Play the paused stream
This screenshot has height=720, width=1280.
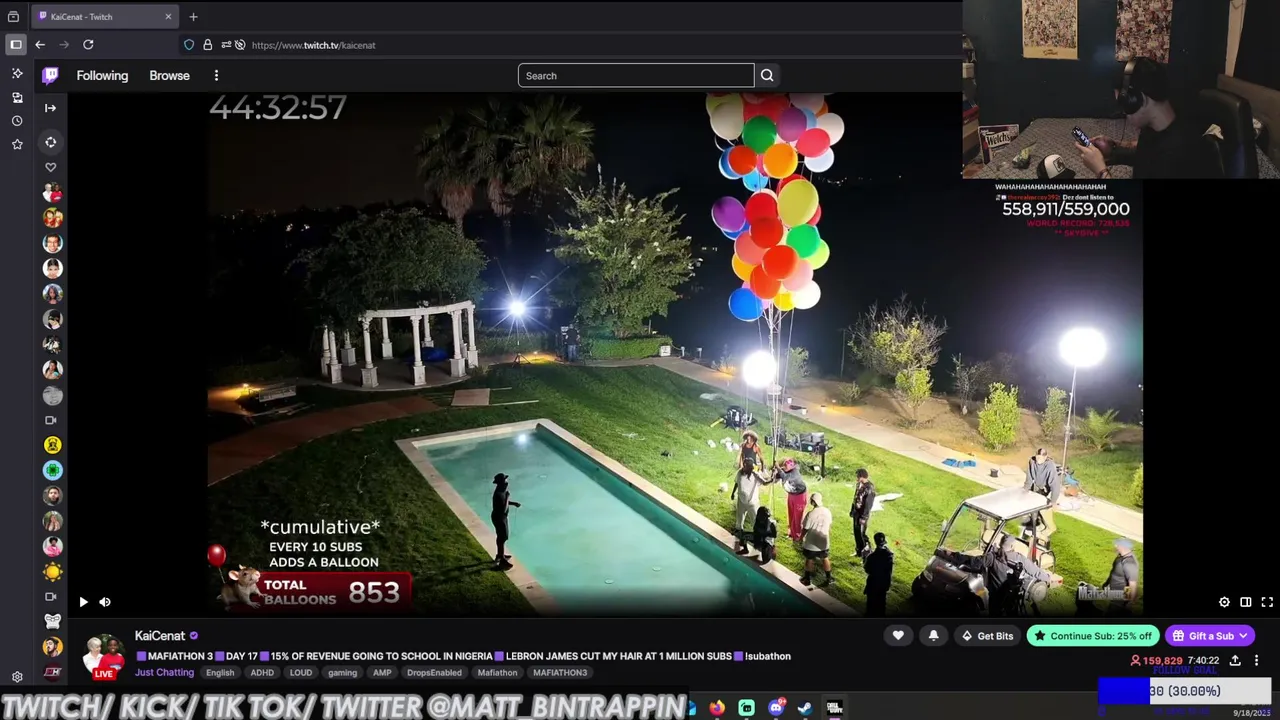click(x=83, y=602)
